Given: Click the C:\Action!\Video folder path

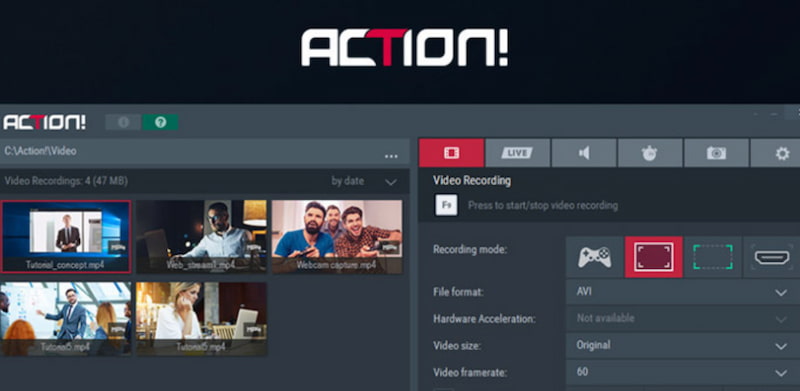Looking at the screenshot, I should (x=40, y=151).
